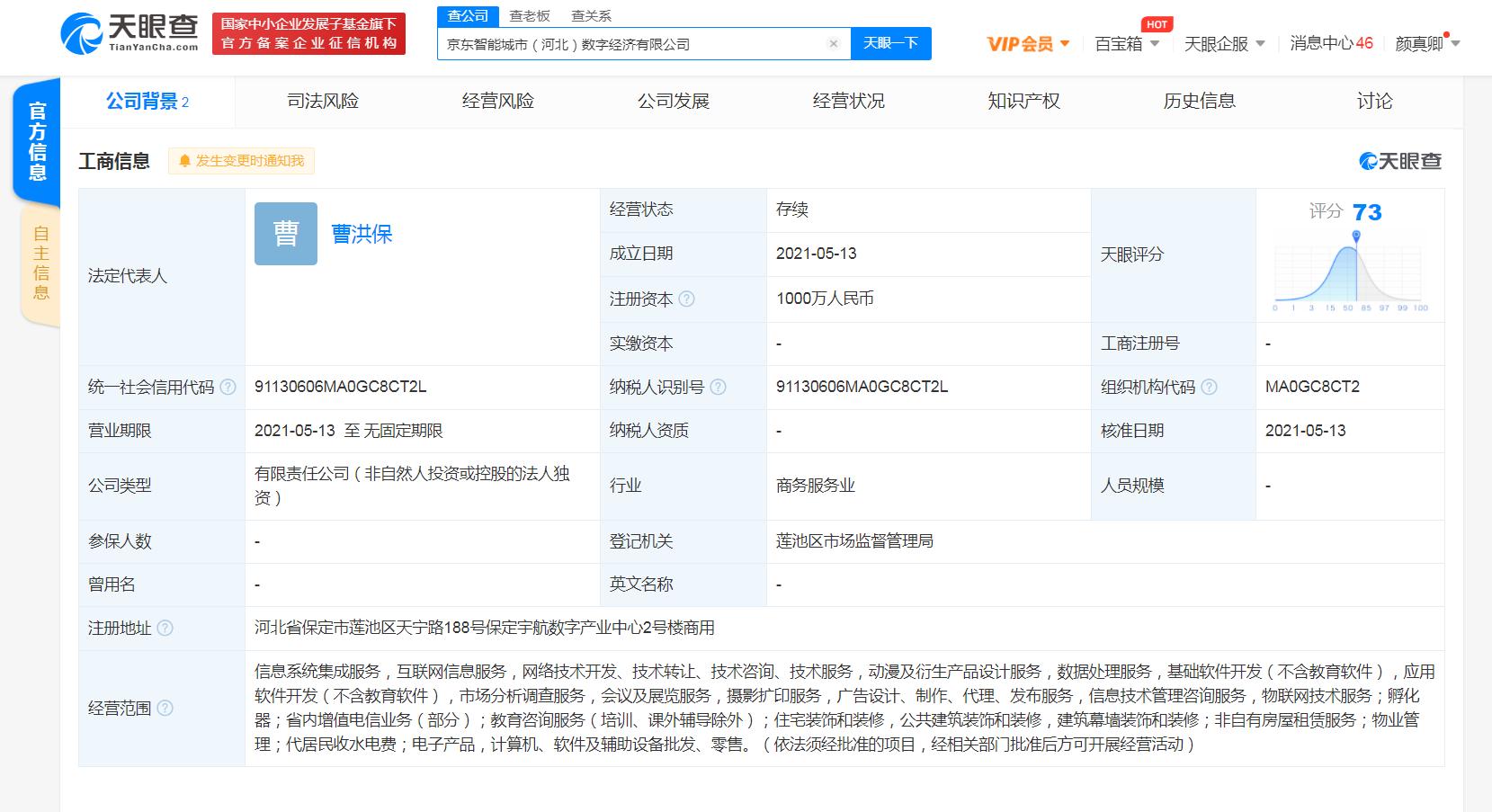This screenshot has height=812, width=1492.
Task: Switch to the 讨论 tab
Action: coord(1375,101)
